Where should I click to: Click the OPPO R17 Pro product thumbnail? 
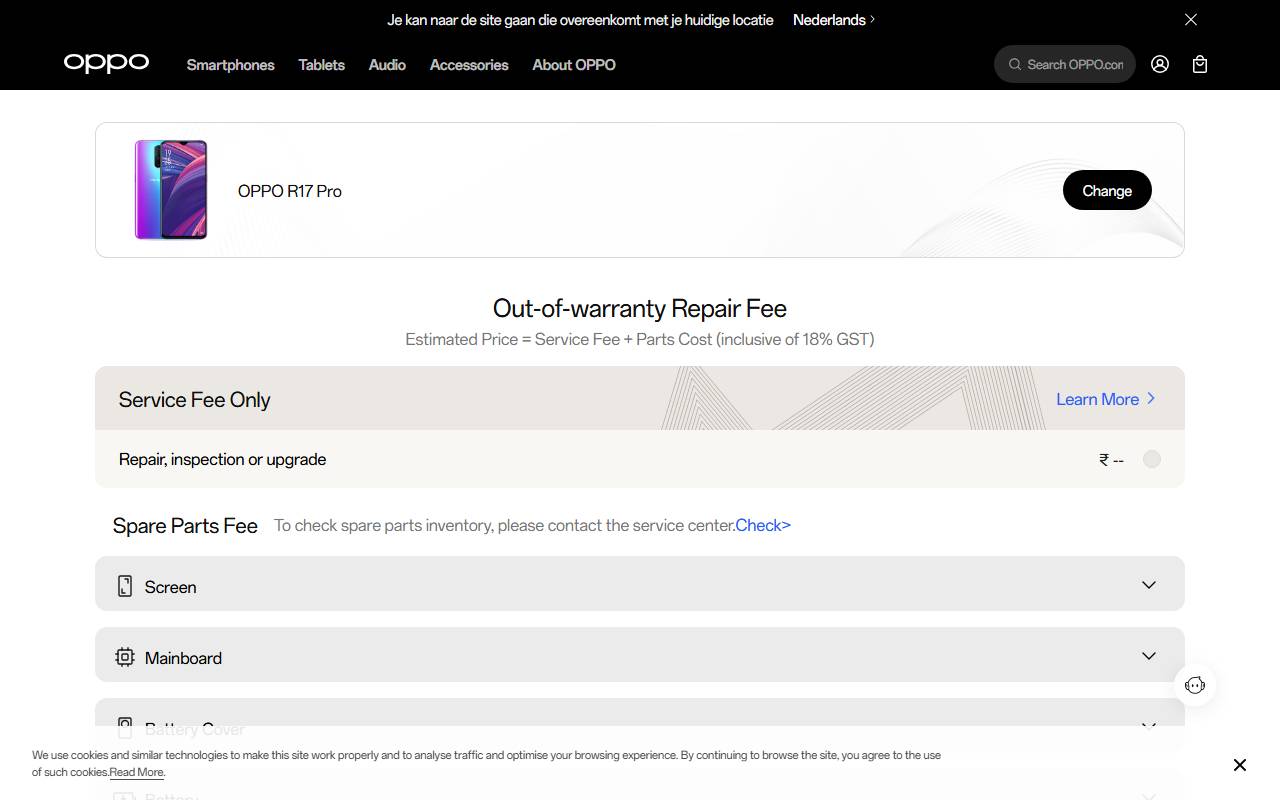pos(170,190)
